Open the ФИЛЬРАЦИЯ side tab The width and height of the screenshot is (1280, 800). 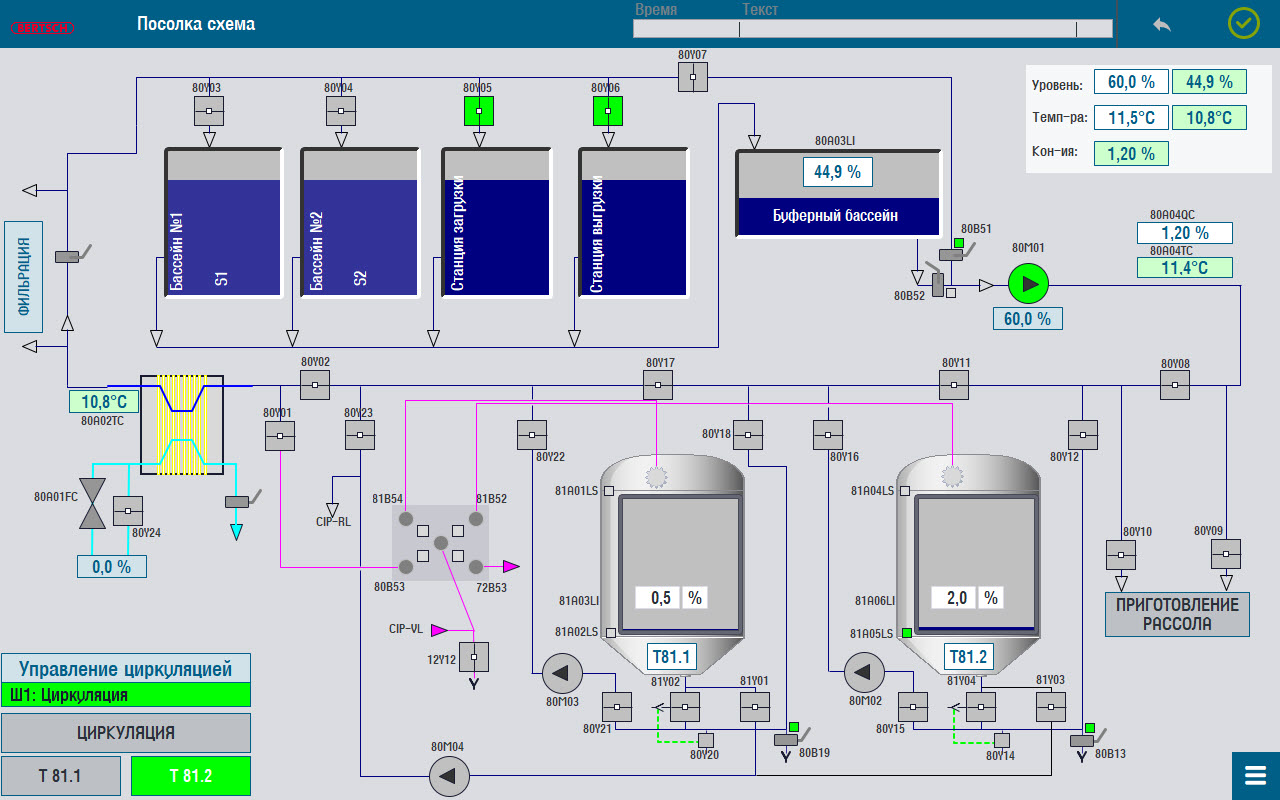click(x=23, y=278)
